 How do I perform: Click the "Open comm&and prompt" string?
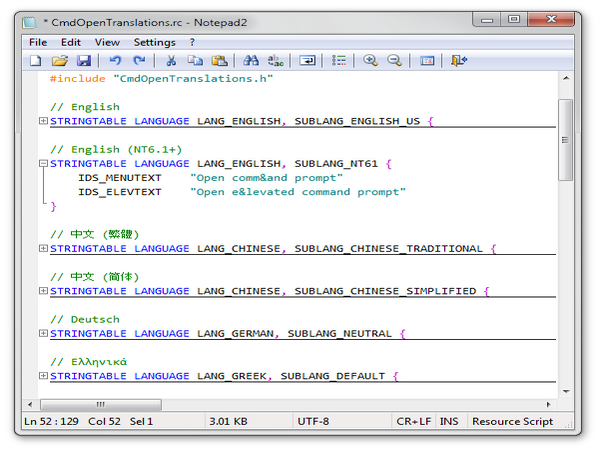click(267, 178)
